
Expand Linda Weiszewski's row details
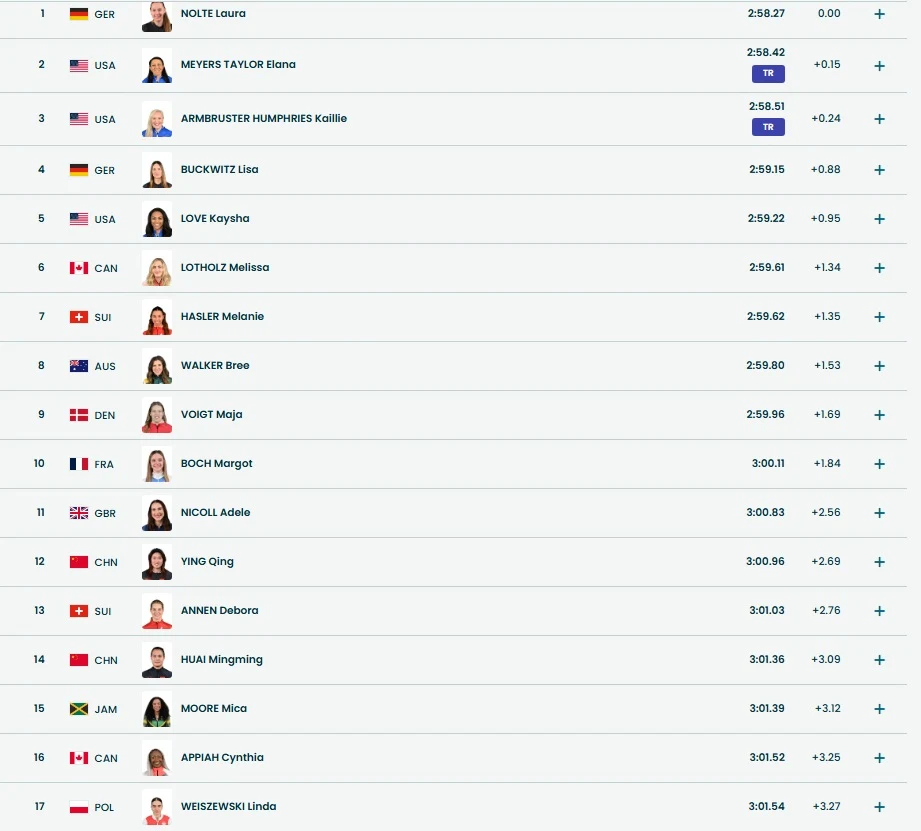click(879, 807)
